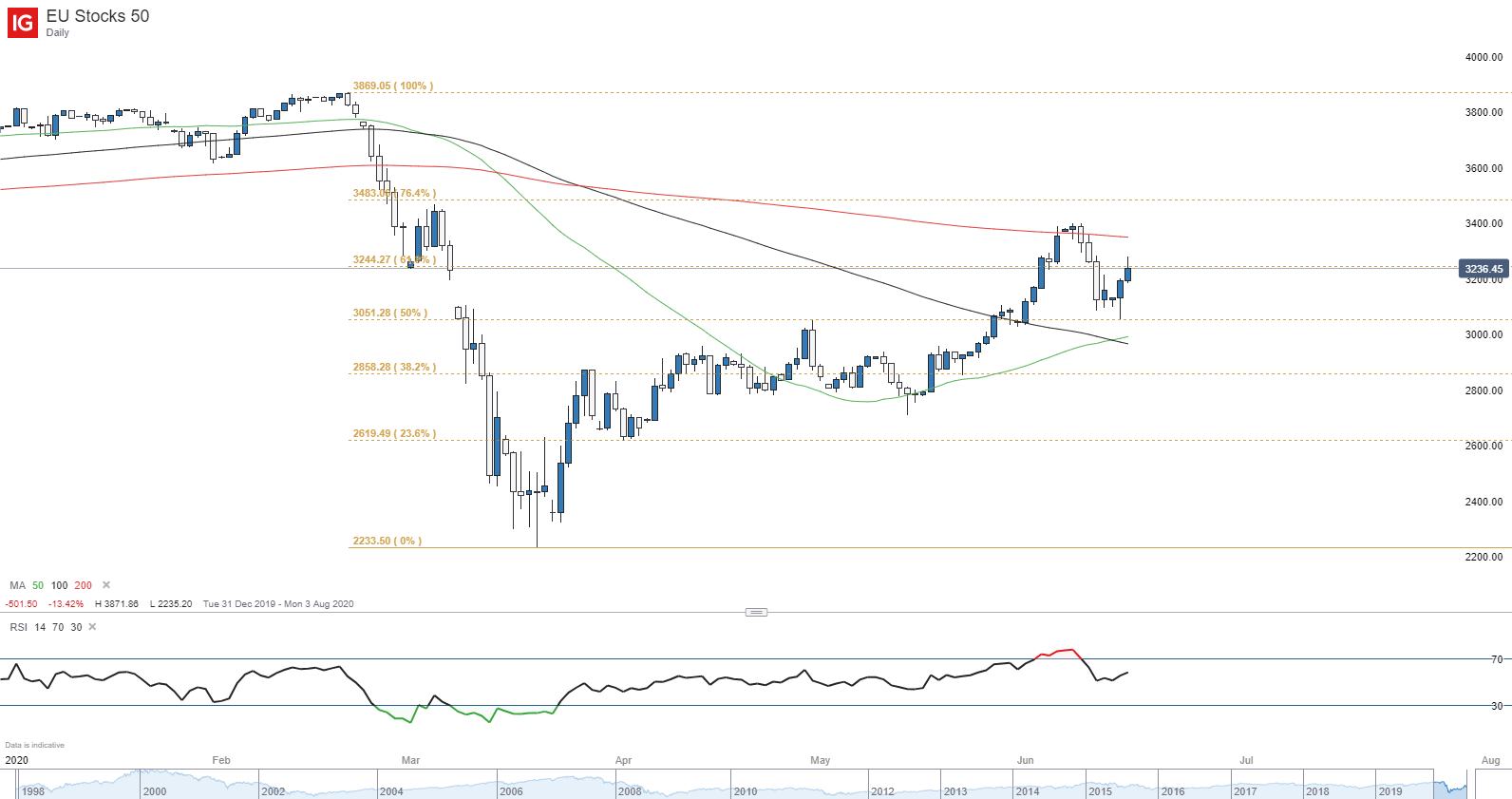The height and width of the screenshot is (799, 1512).
Task: Click the 3400.00 price axis label
Action: pos(1484,223)
